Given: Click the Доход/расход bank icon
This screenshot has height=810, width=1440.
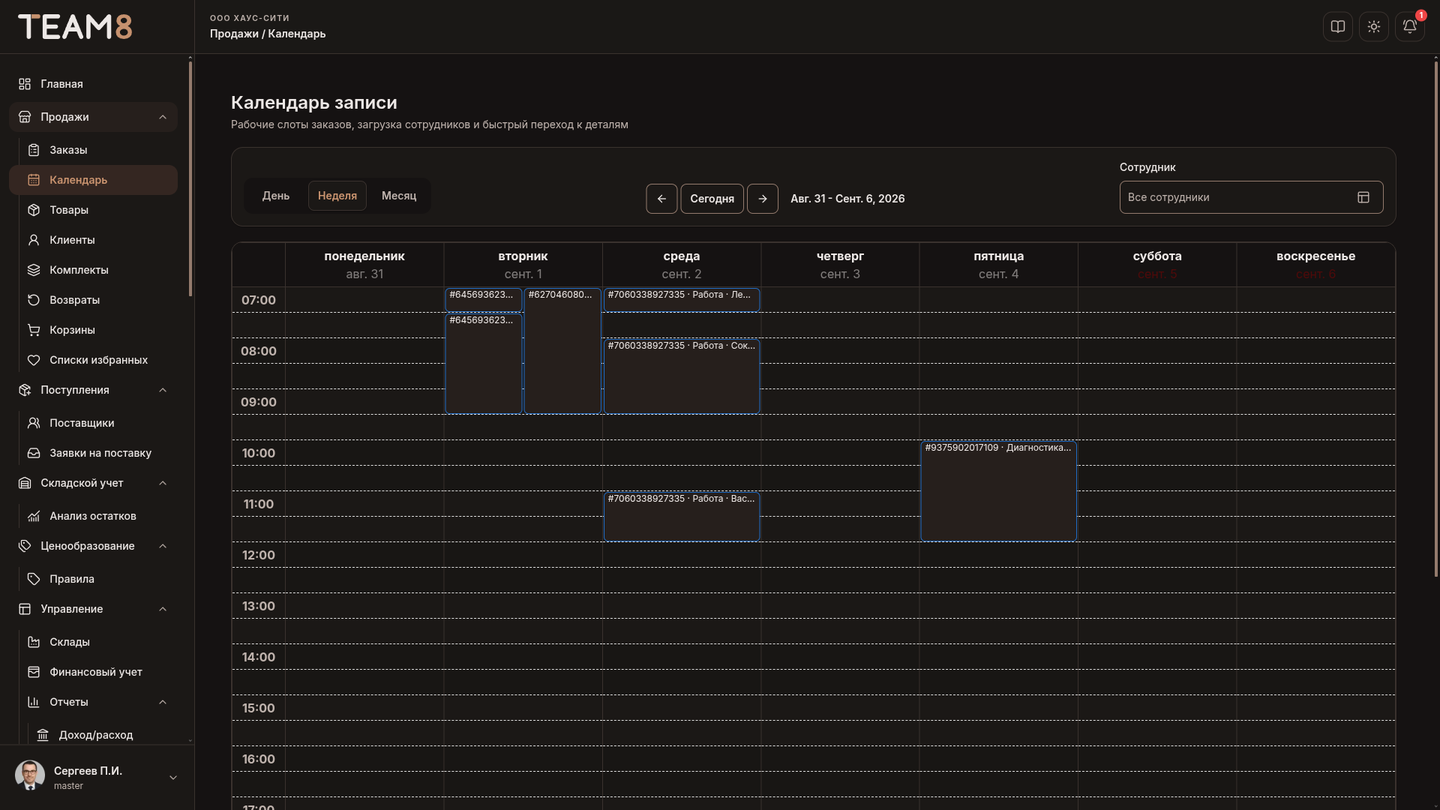Looking at the screenshot, I should pos(43,735).
